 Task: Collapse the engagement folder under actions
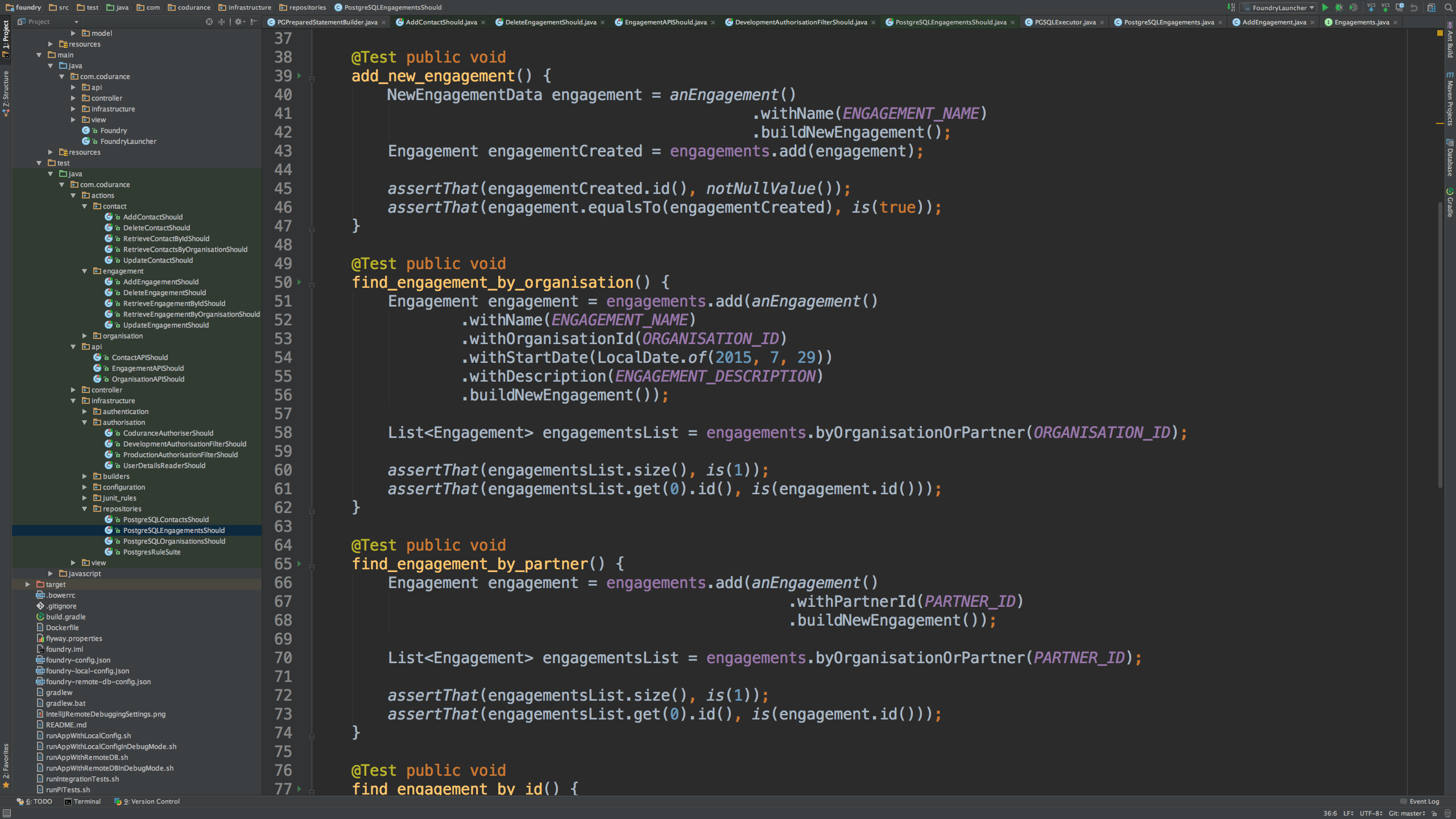(x=84, y=271)
